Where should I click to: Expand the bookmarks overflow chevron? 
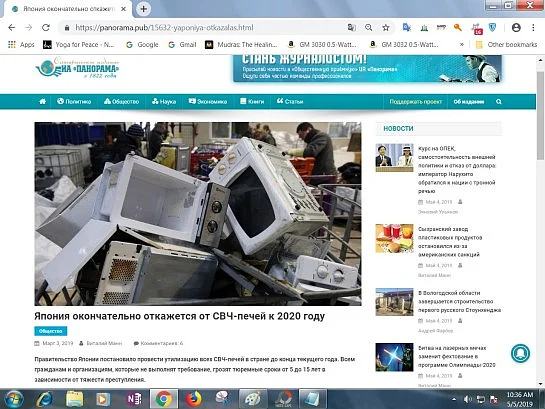462,44
